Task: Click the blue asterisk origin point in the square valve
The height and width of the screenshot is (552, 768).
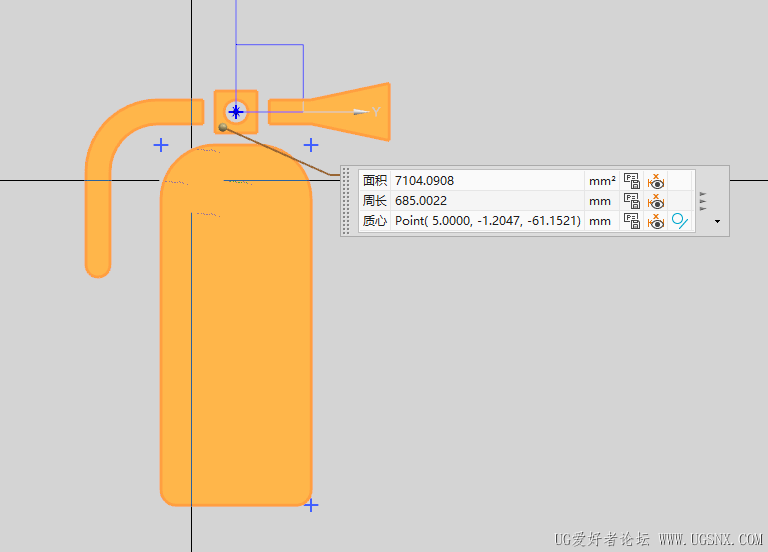Action: (236, 112)
